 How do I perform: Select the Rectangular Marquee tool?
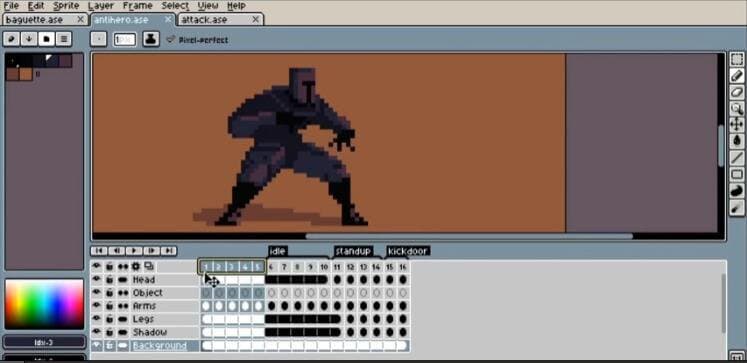[737, 59]
